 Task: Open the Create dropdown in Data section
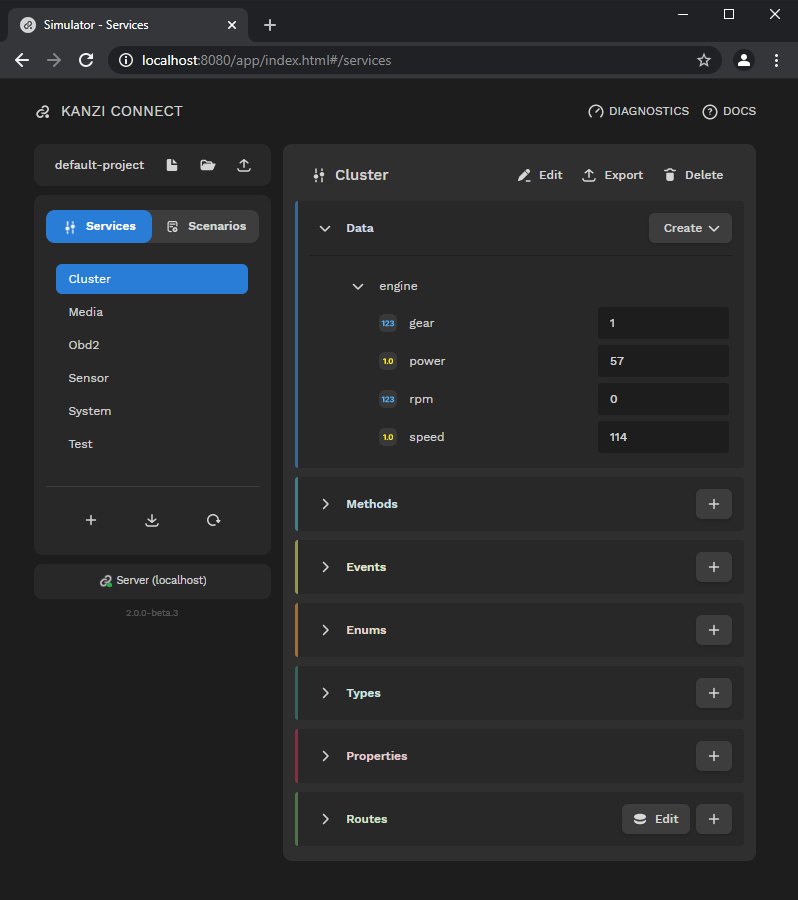point(690,228)
